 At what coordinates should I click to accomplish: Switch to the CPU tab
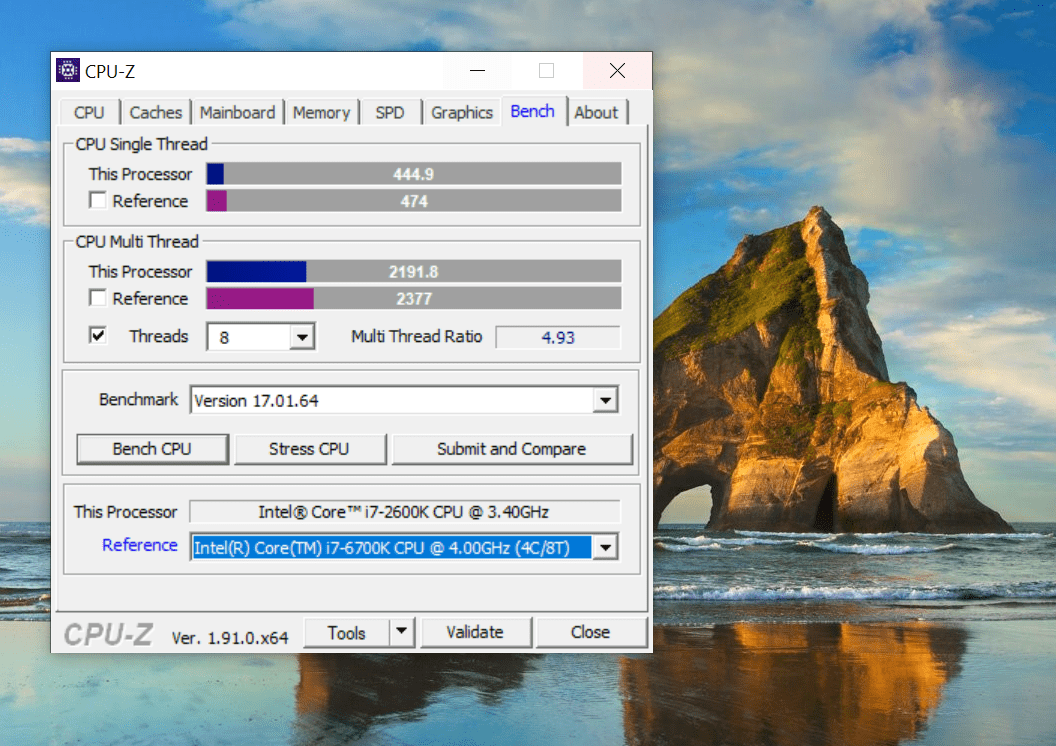90,112
